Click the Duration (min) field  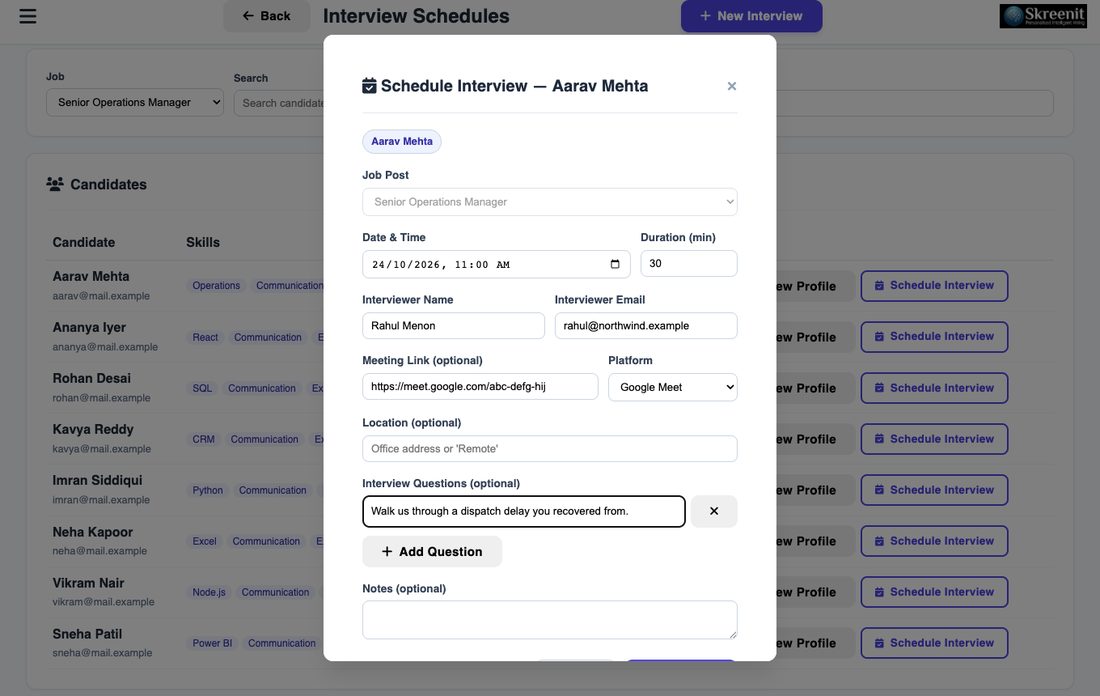(688, 264)
